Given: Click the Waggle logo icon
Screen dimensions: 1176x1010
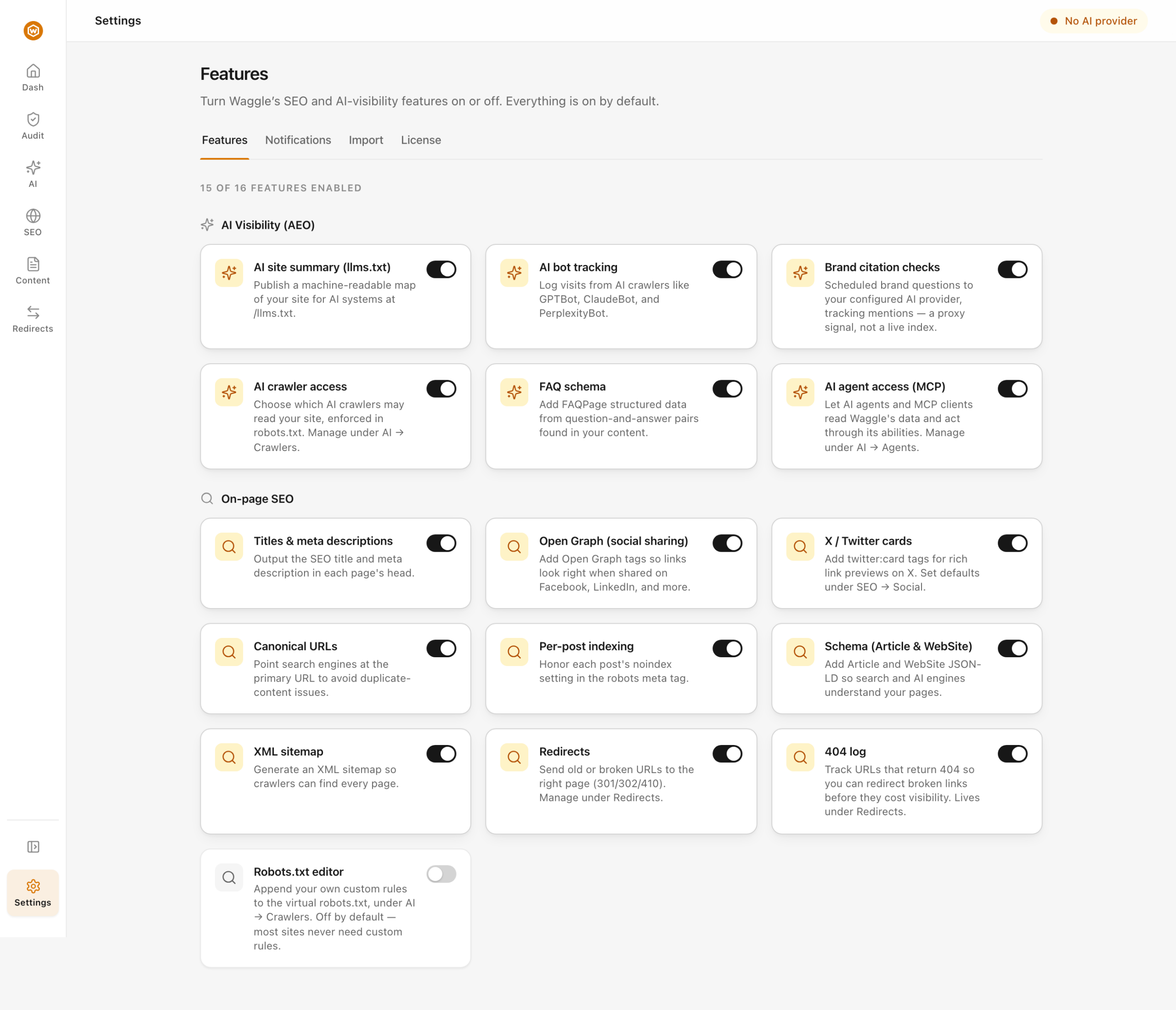Looking at the screenshot, I should click(x=33, y=30).
